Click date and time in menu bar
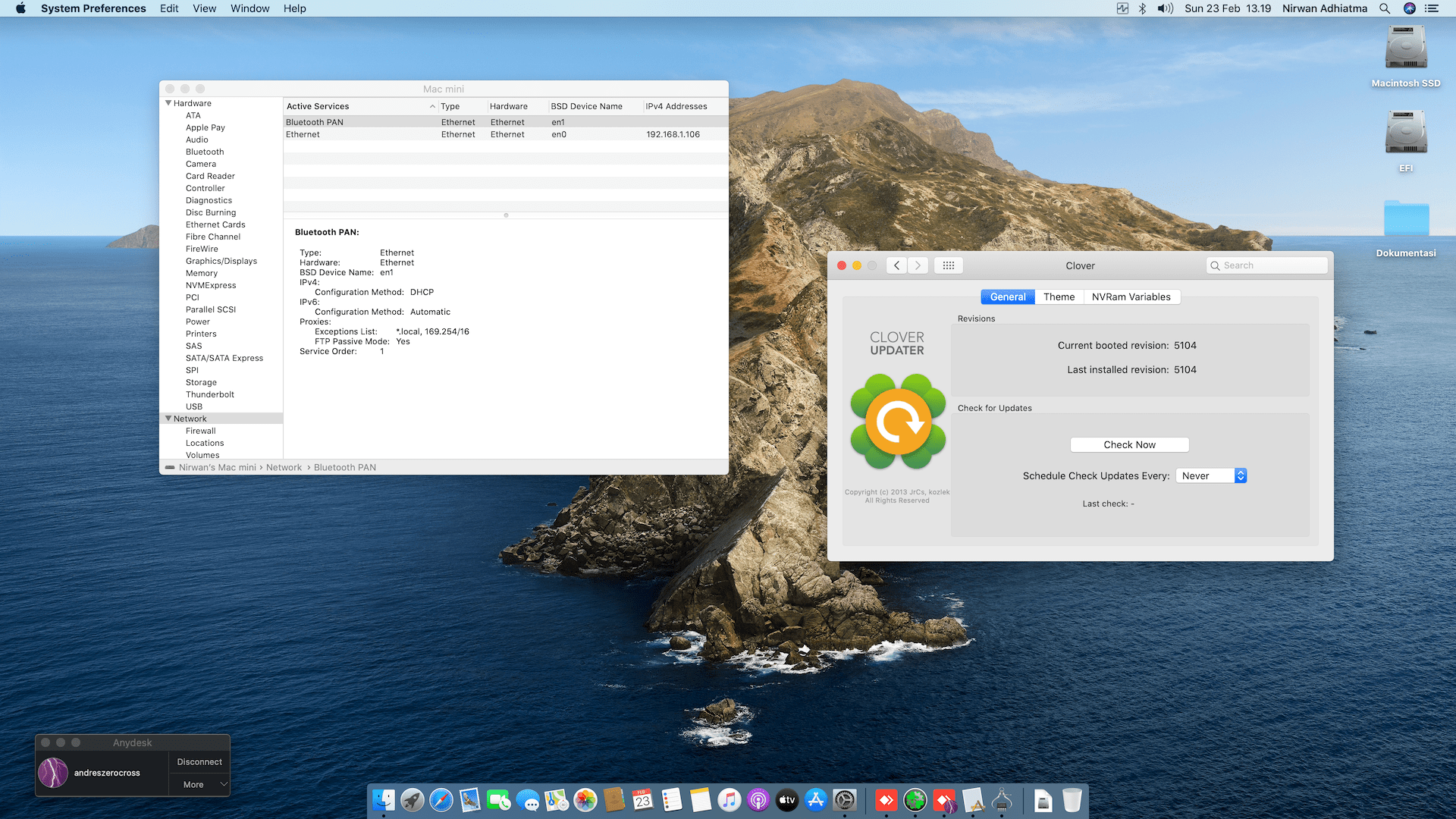Image resolution: width=1456 pixels, height=819 pixels. [x=1228, y=8]
